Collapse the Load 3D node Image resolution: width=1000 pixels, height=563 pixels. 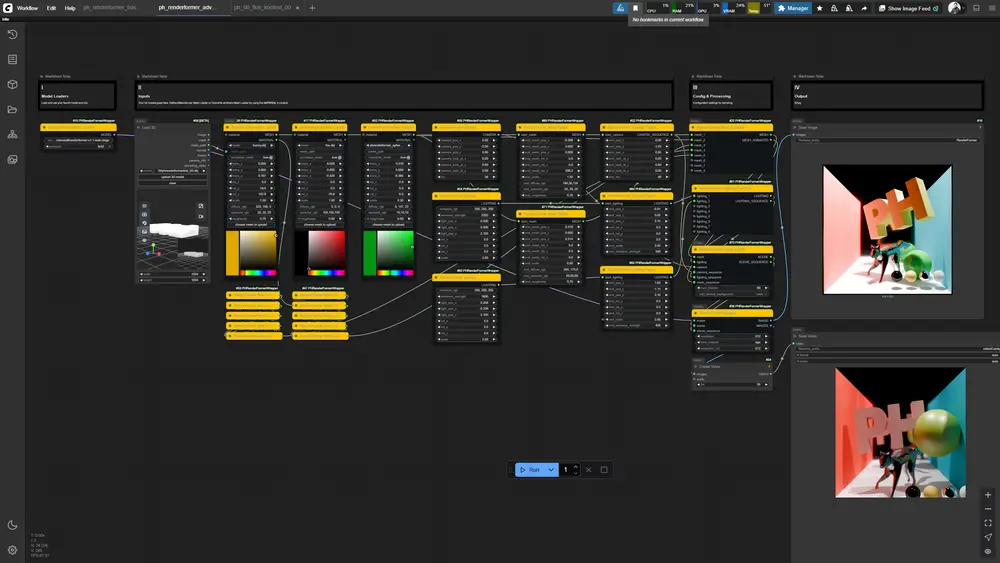138,128
